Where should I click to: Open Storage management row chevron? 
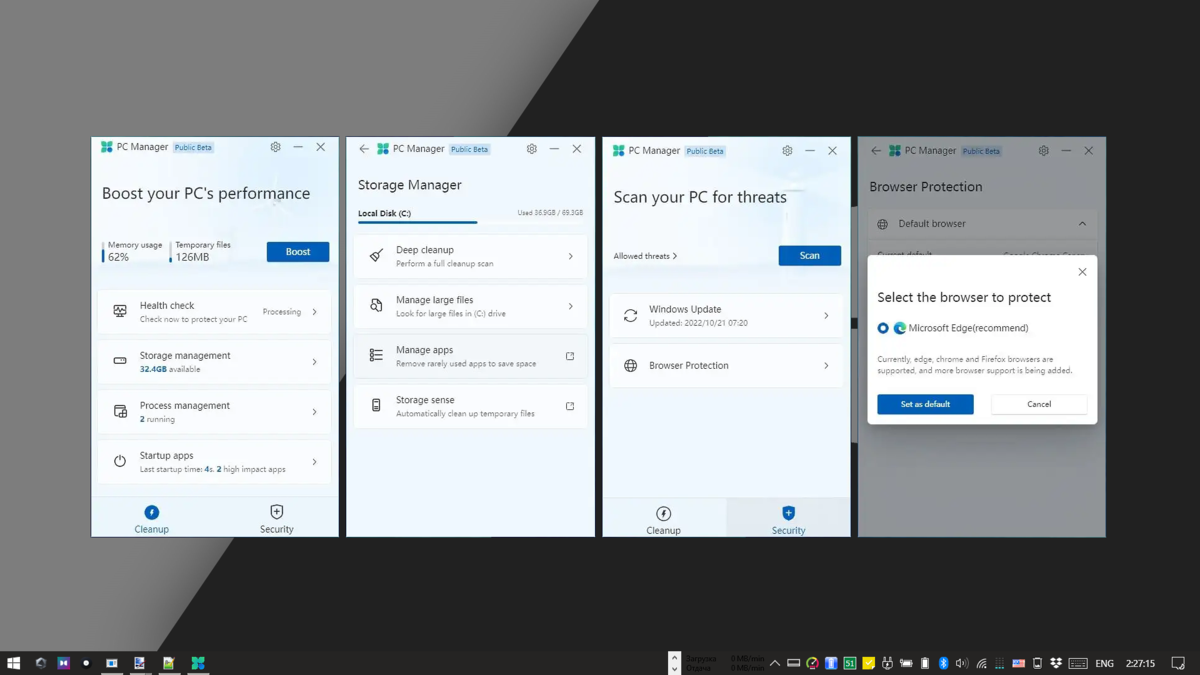(315, 362)
